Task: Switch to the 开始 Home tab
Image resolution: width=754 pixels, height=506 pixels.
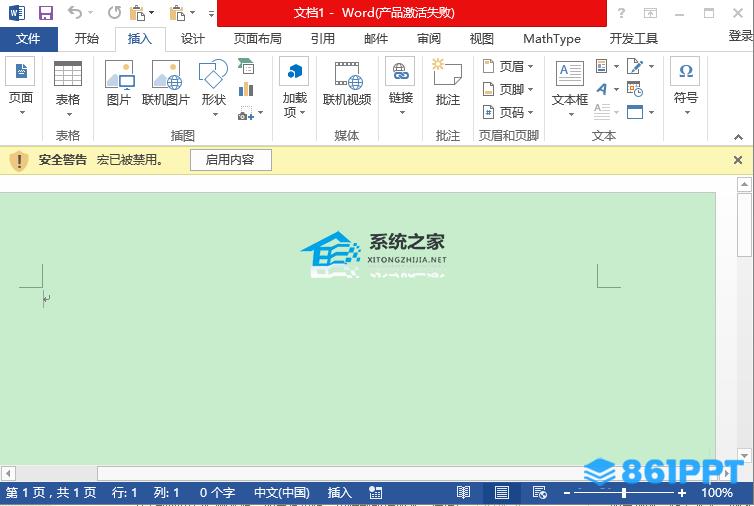Action: coord(87,39)
